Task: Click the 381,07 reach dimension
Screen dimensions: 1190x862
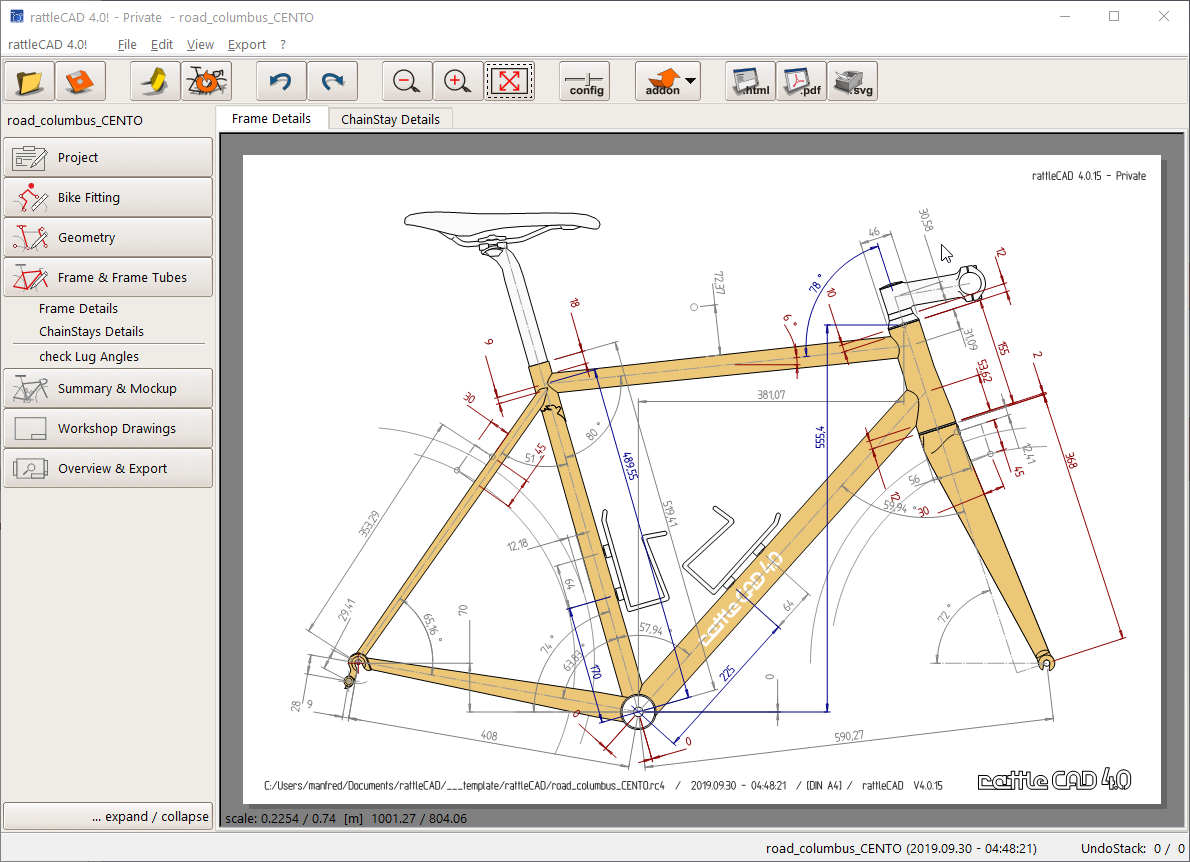Action: [771, 395]
